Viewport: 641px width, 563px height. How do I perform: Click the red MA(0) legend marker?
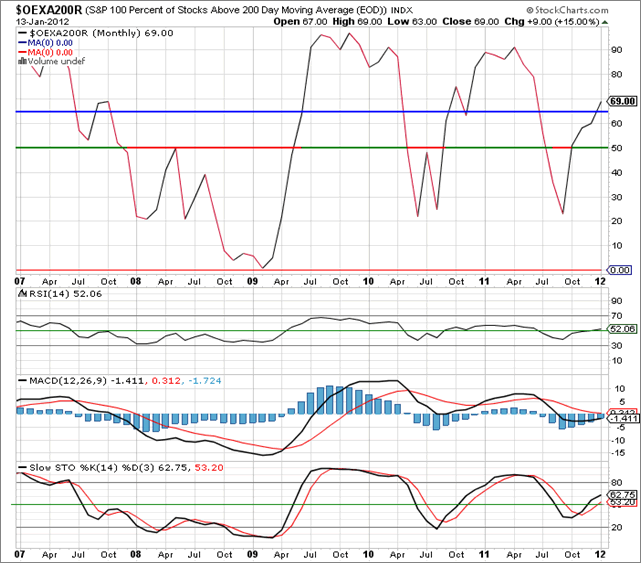[23, 52]
